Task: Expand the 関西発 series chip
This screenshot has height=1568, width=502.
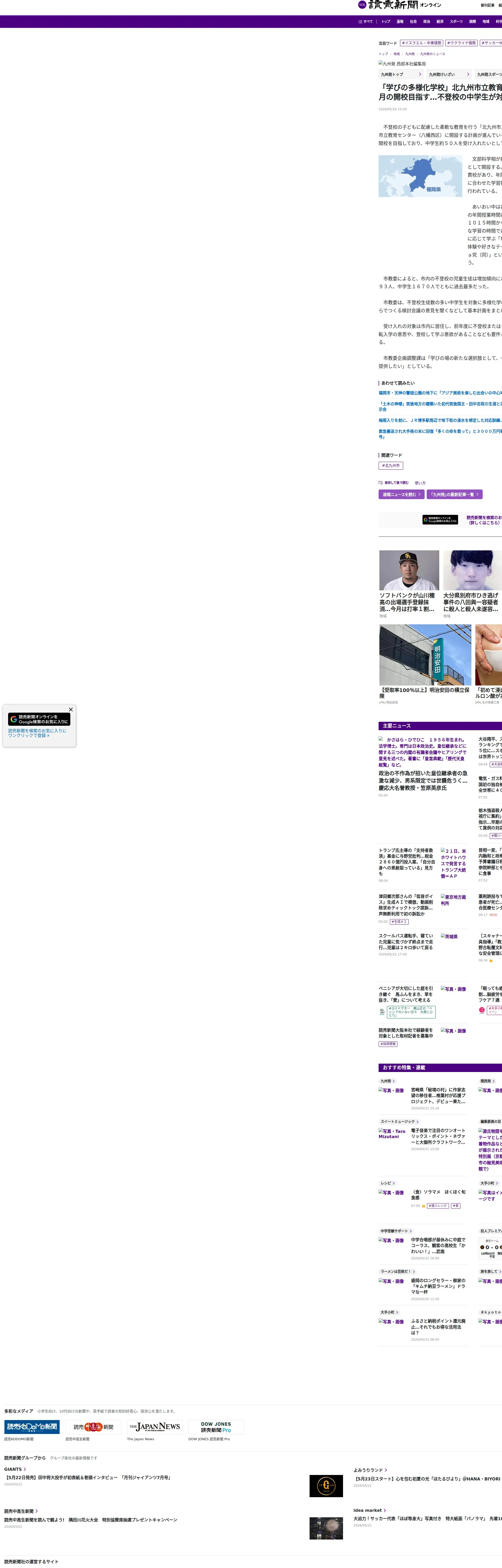Action: tap(487, 1081)
